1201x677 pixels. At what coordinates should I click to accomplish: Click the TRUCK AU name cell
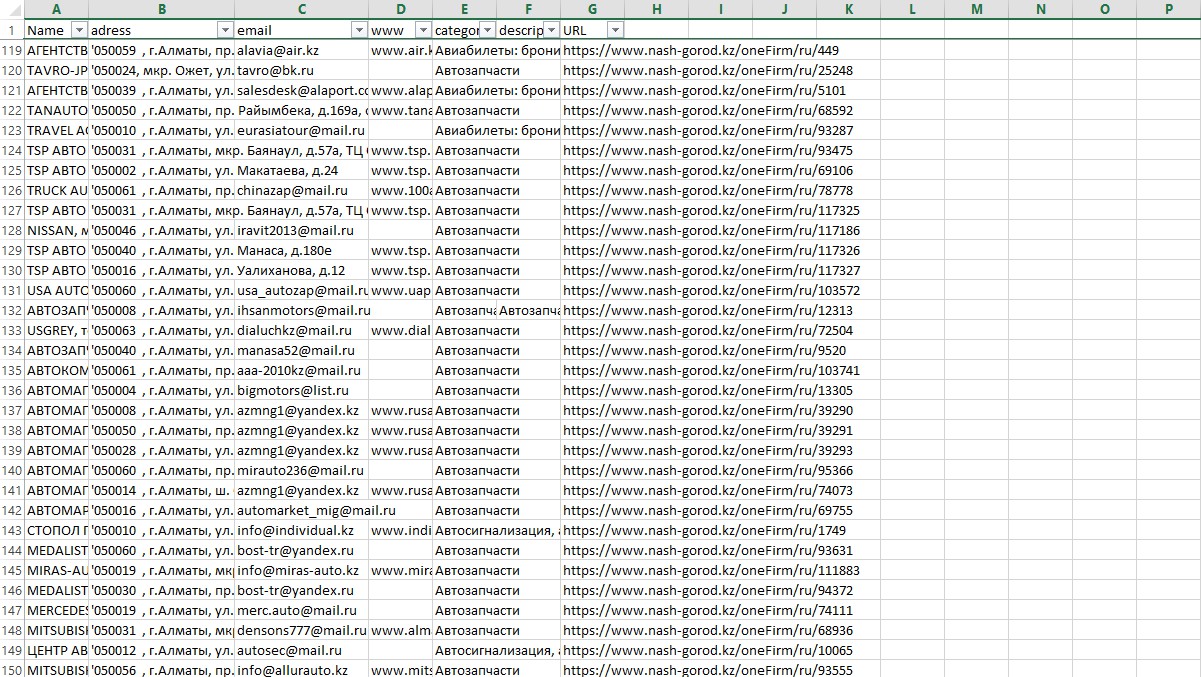pos(56,190)
